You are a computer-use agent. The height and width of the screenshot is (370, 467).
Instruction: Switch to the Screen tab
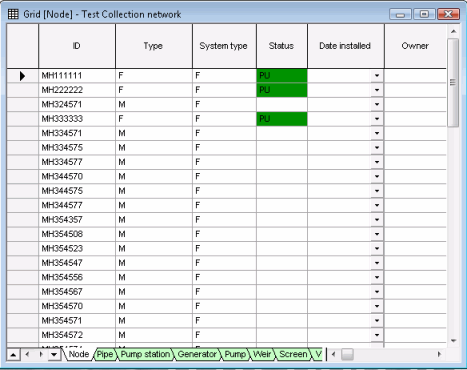[x=293, y=354]
